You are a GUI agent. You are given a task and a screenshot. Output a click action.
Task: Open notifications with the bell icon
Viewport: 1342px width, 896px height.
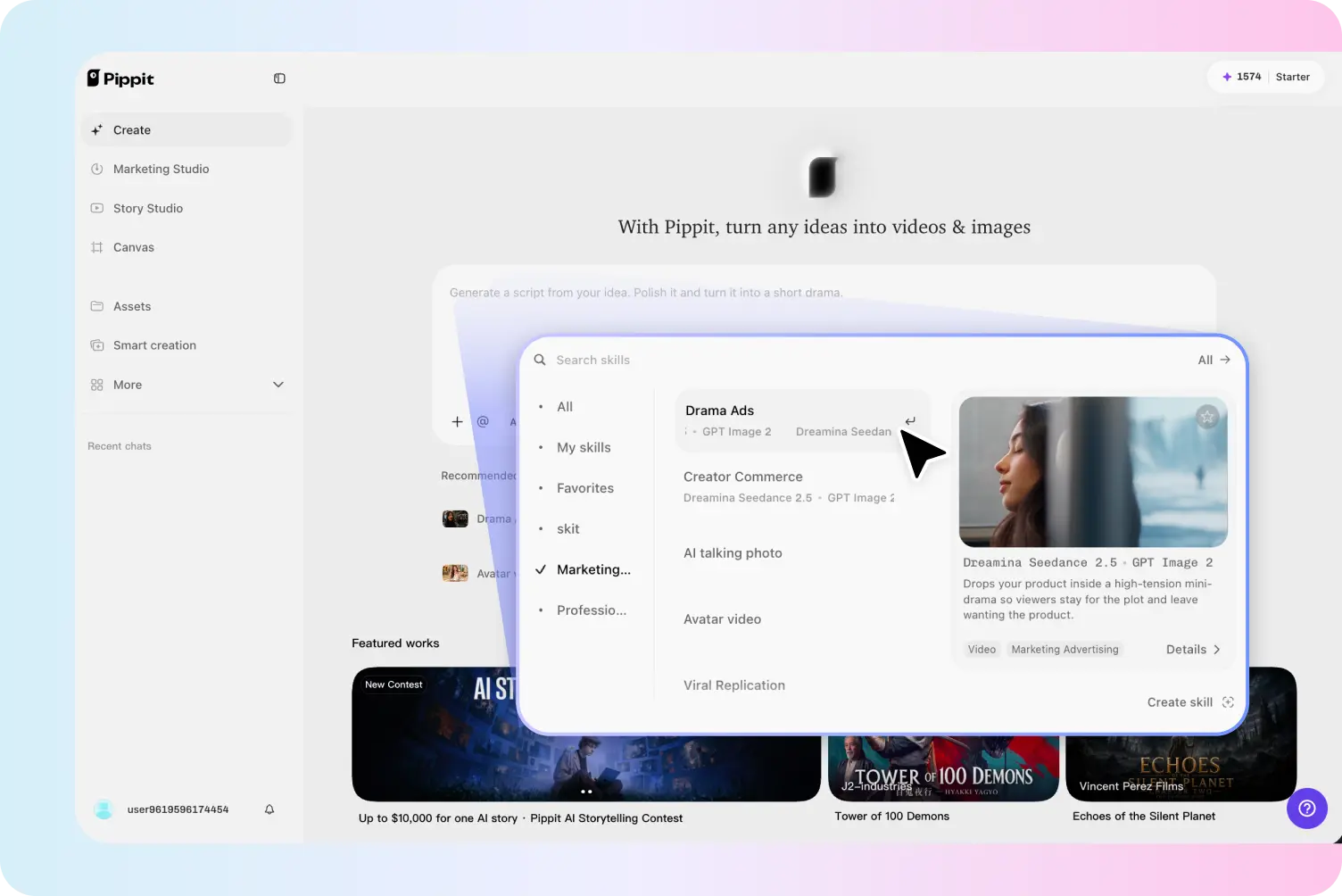tap(269, 809)
